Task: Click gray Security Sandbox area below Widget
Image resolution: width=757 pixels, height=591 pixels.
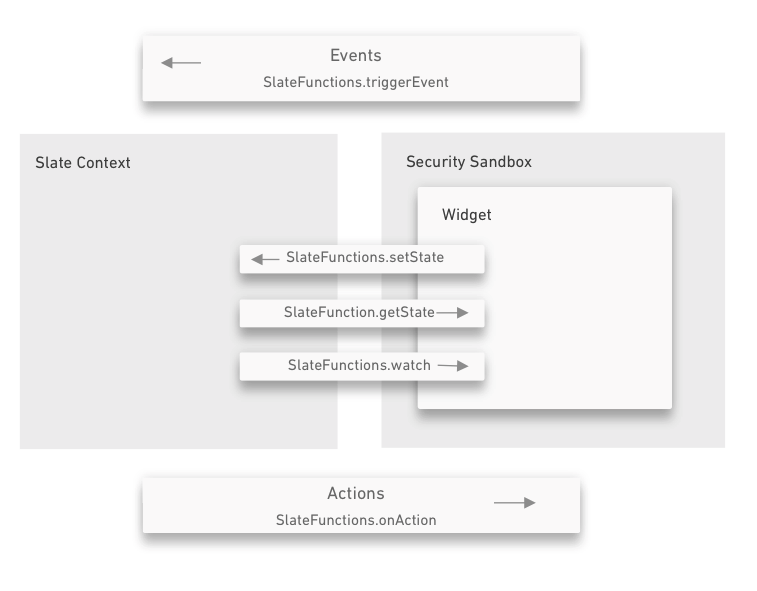Action: 546,429
